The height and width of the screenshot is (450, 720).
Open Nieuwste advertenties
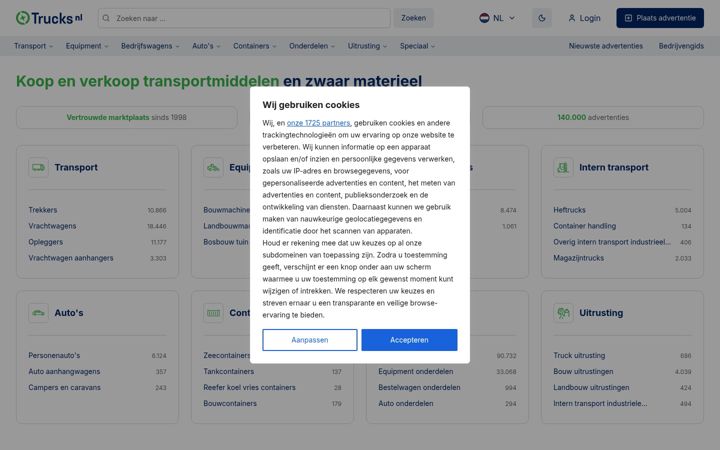(606, 46)
